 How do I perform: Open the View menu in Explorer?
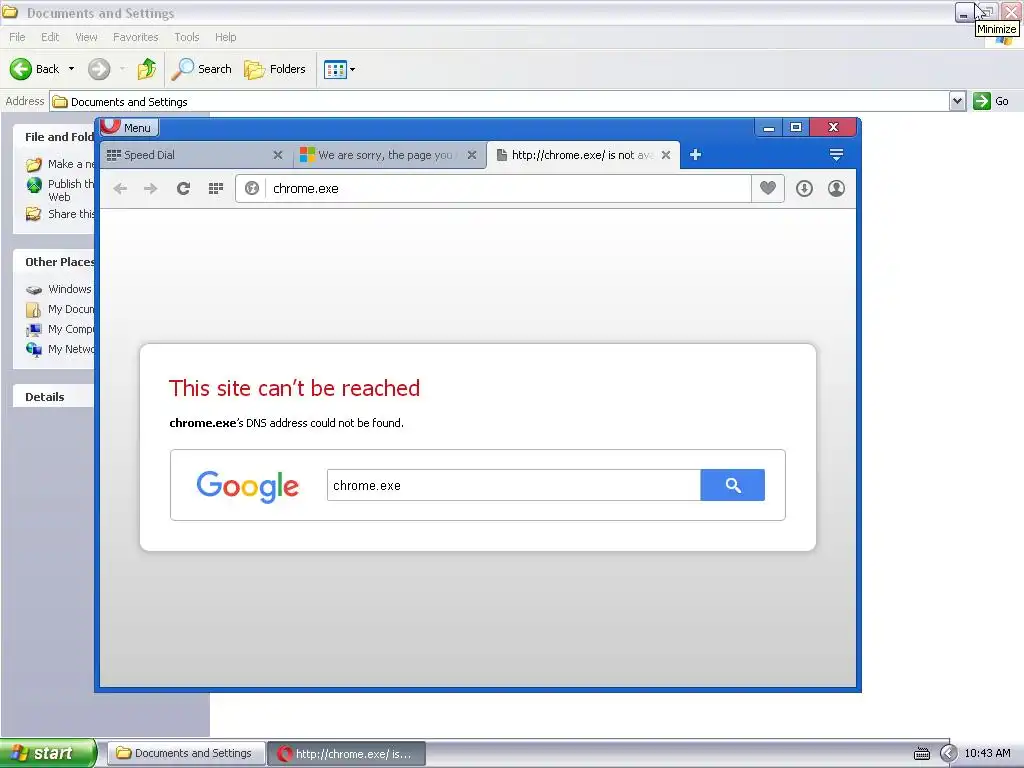86,37
